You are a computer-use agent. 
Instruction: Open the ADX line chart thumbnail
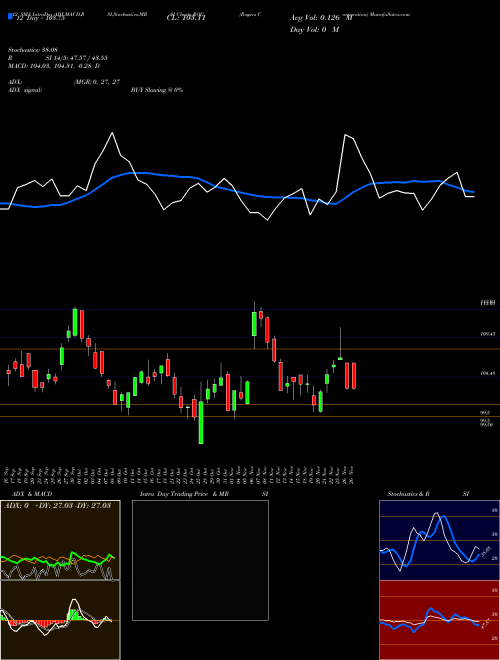[60, 540]
